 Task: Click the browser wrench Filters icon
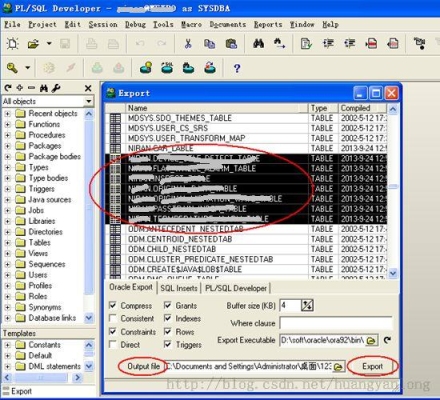56,88
